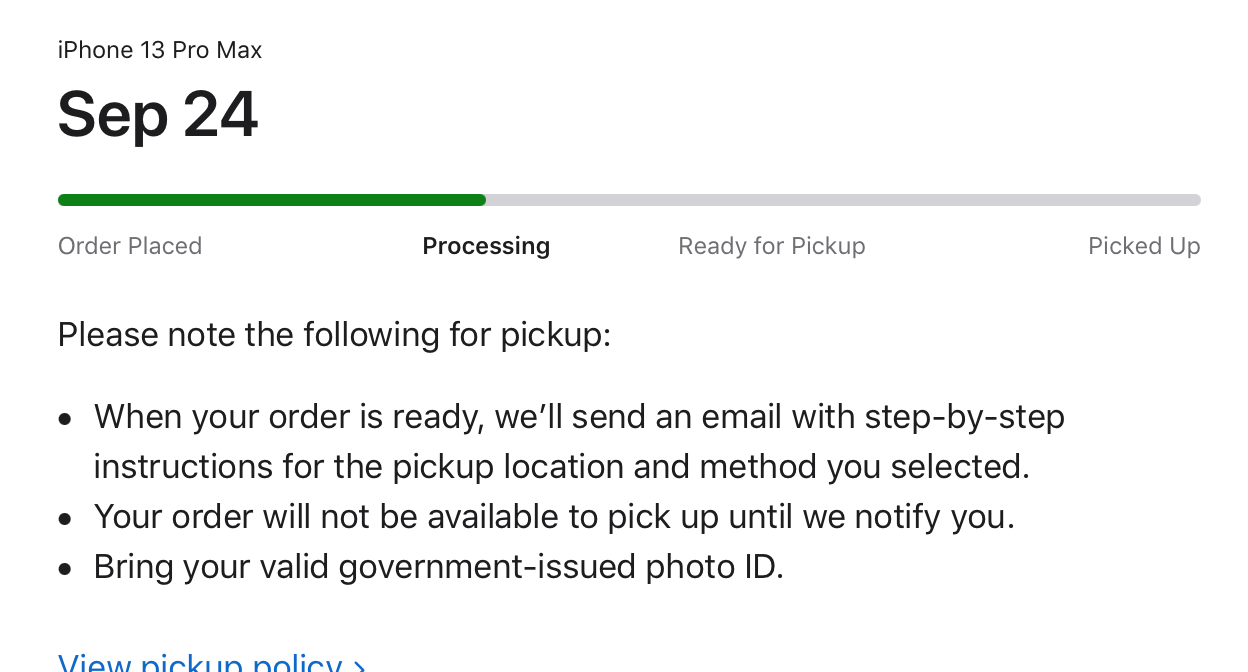The image size is (1248, 672).
Task: Open the View pickup policy link
Action: coord(200,663)
